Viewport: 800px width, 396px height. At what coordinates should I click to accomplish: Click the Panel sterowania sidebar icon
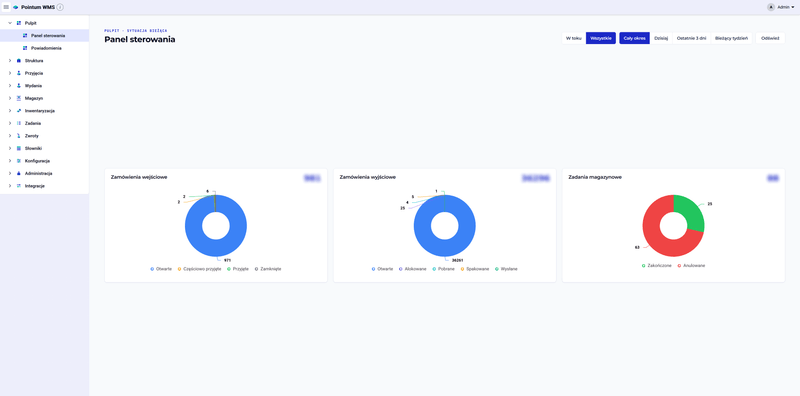(25, 36)
